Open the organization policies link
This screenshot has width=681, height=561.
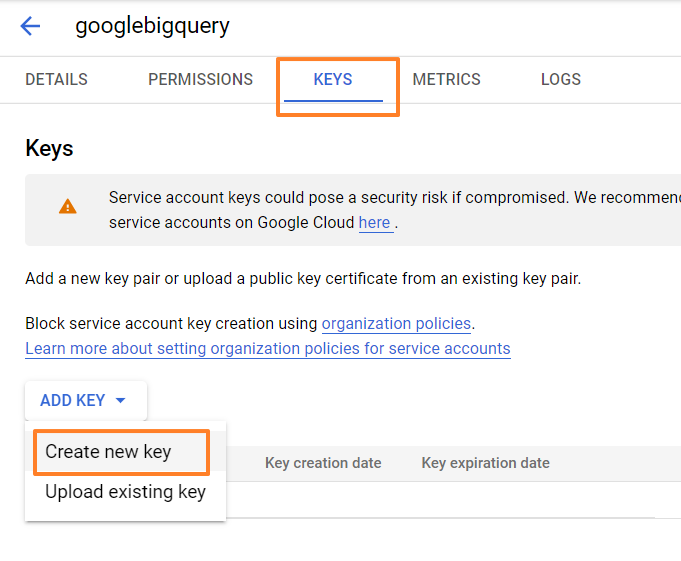point(395,323)
